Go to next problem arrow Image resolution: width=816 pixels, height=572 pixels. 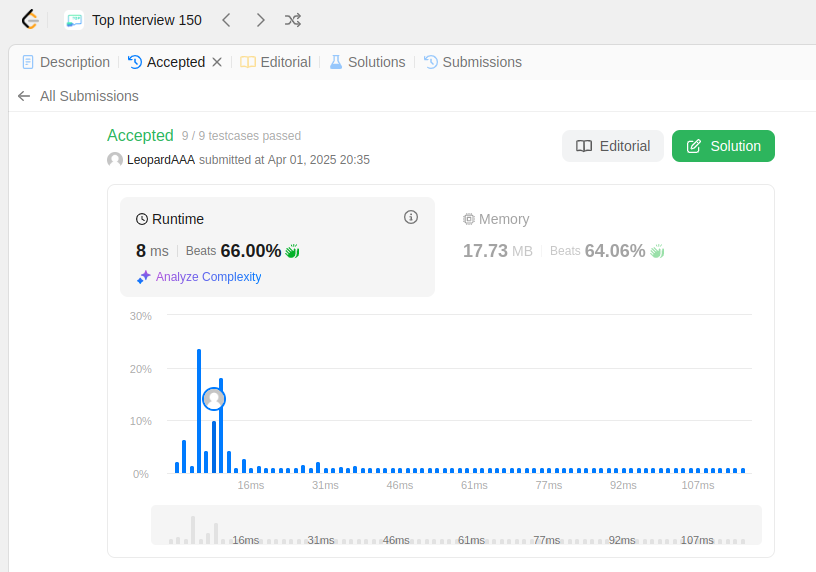pyautogui.click(x=260, y=20)
